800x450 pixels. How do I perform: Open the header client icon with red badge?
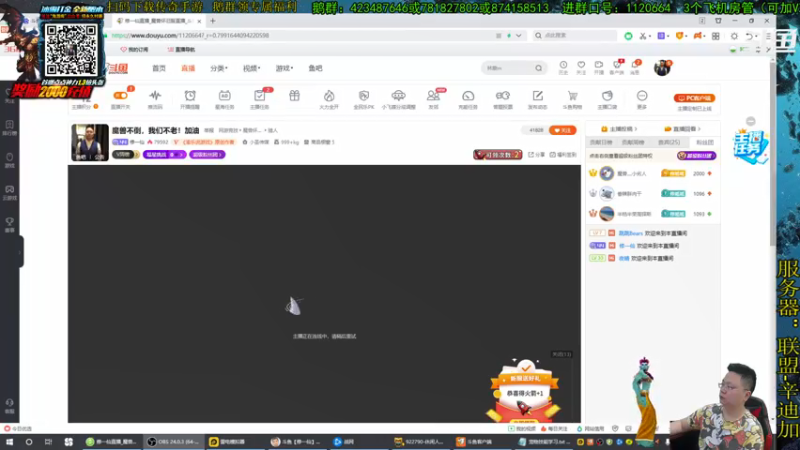tap(617, 65)
